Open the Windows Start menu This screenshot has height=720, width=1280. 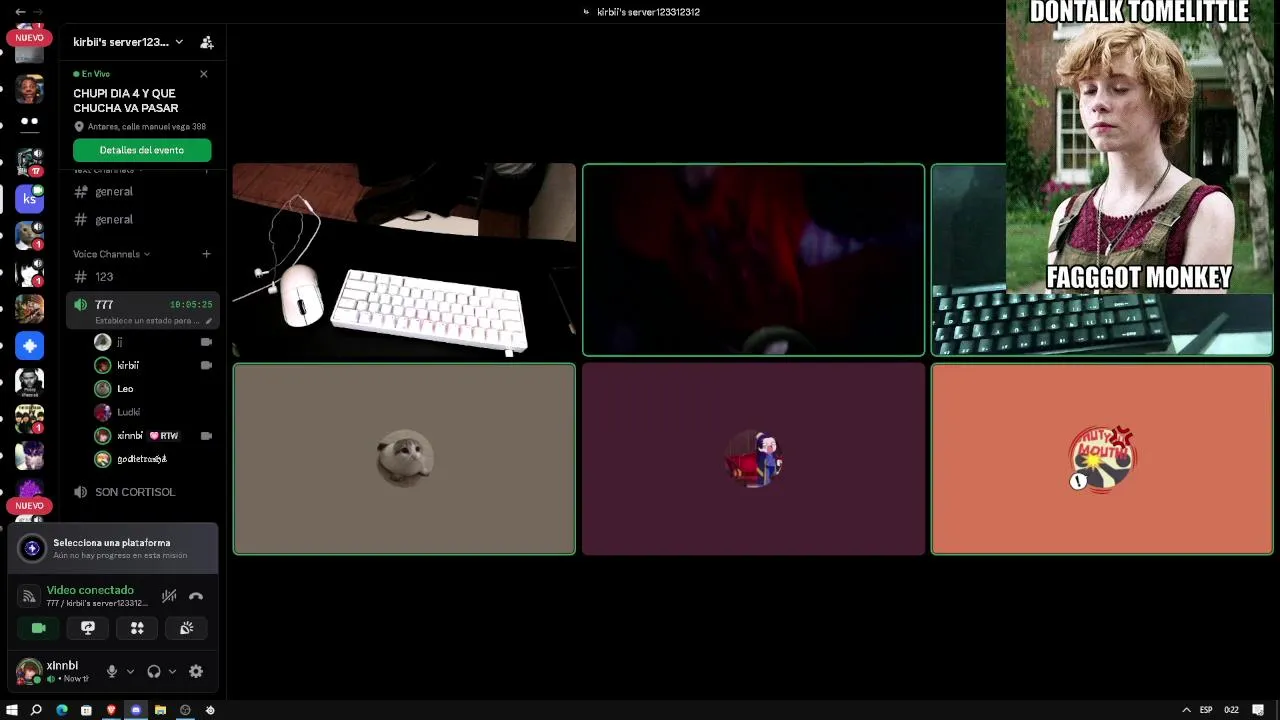(12, 710)
